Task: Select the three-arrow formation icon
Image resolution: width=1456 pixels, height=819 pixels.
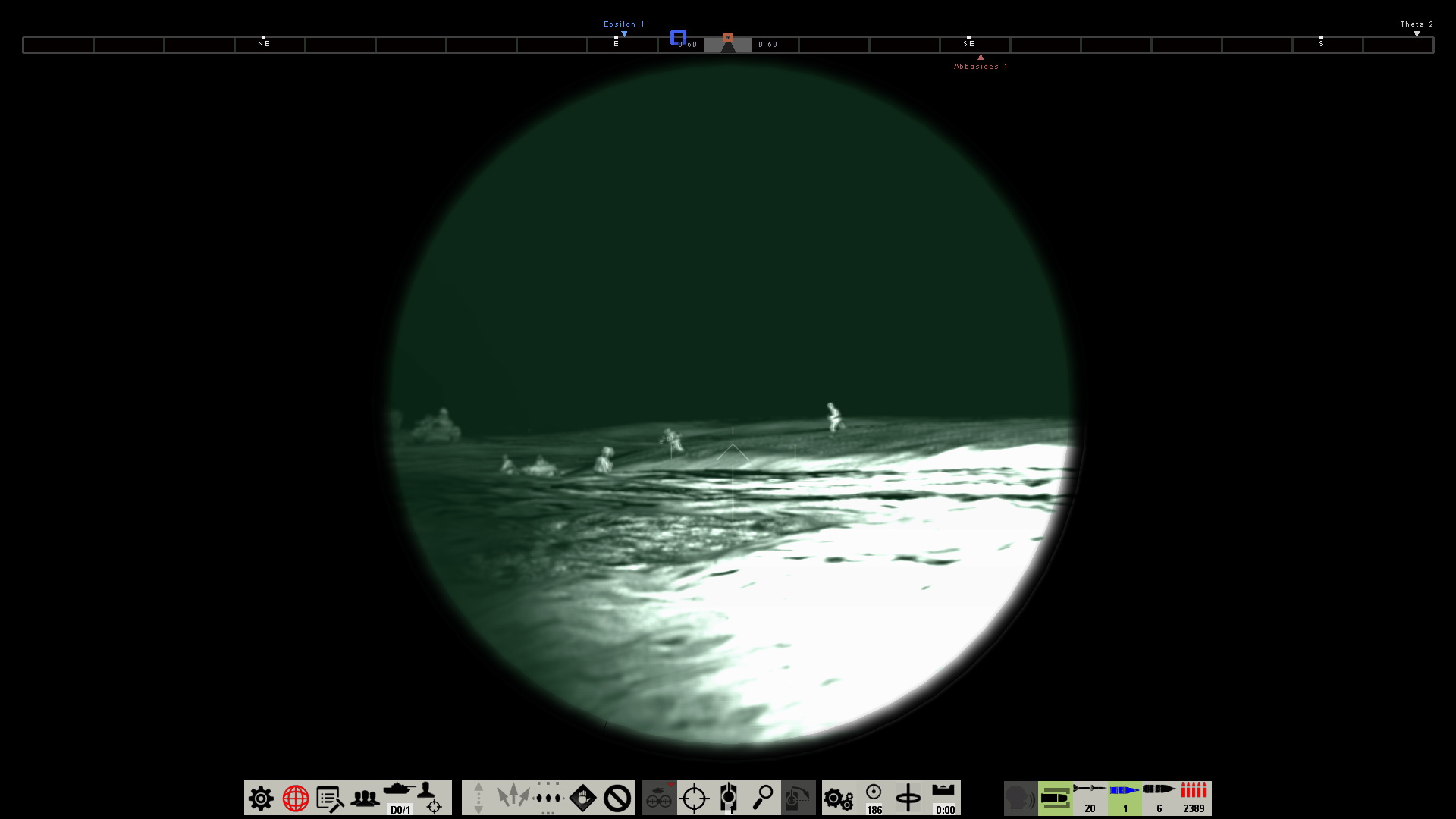Action: (x=513, y=798)
